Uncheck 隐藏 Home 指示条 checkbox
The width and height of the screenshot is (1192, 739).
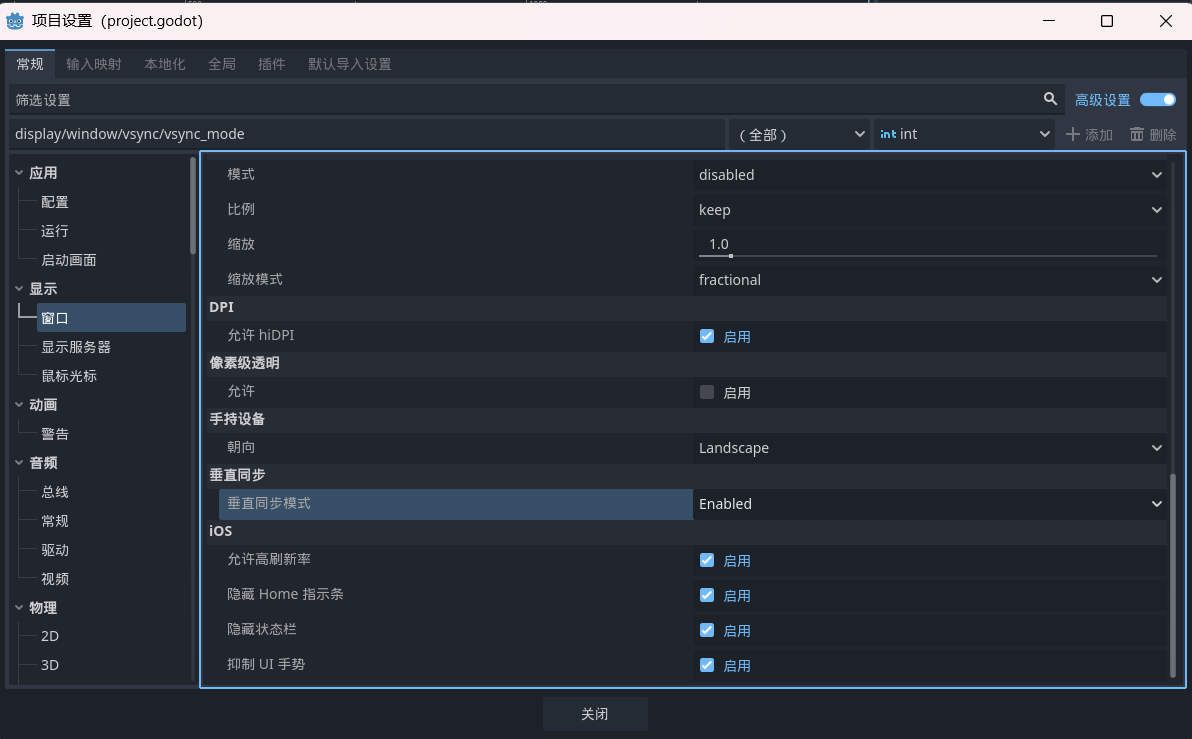[707, 595]
